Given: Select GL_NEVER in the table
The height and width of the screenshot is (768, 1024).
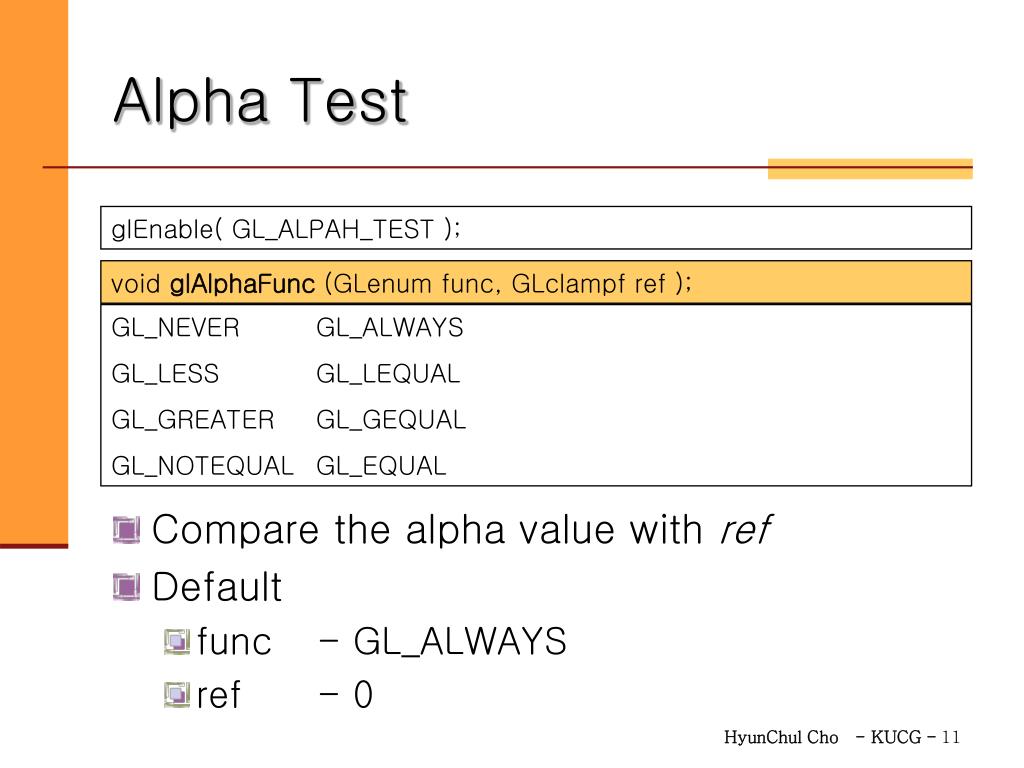Looking at the screenshot, I should (176, 328).
